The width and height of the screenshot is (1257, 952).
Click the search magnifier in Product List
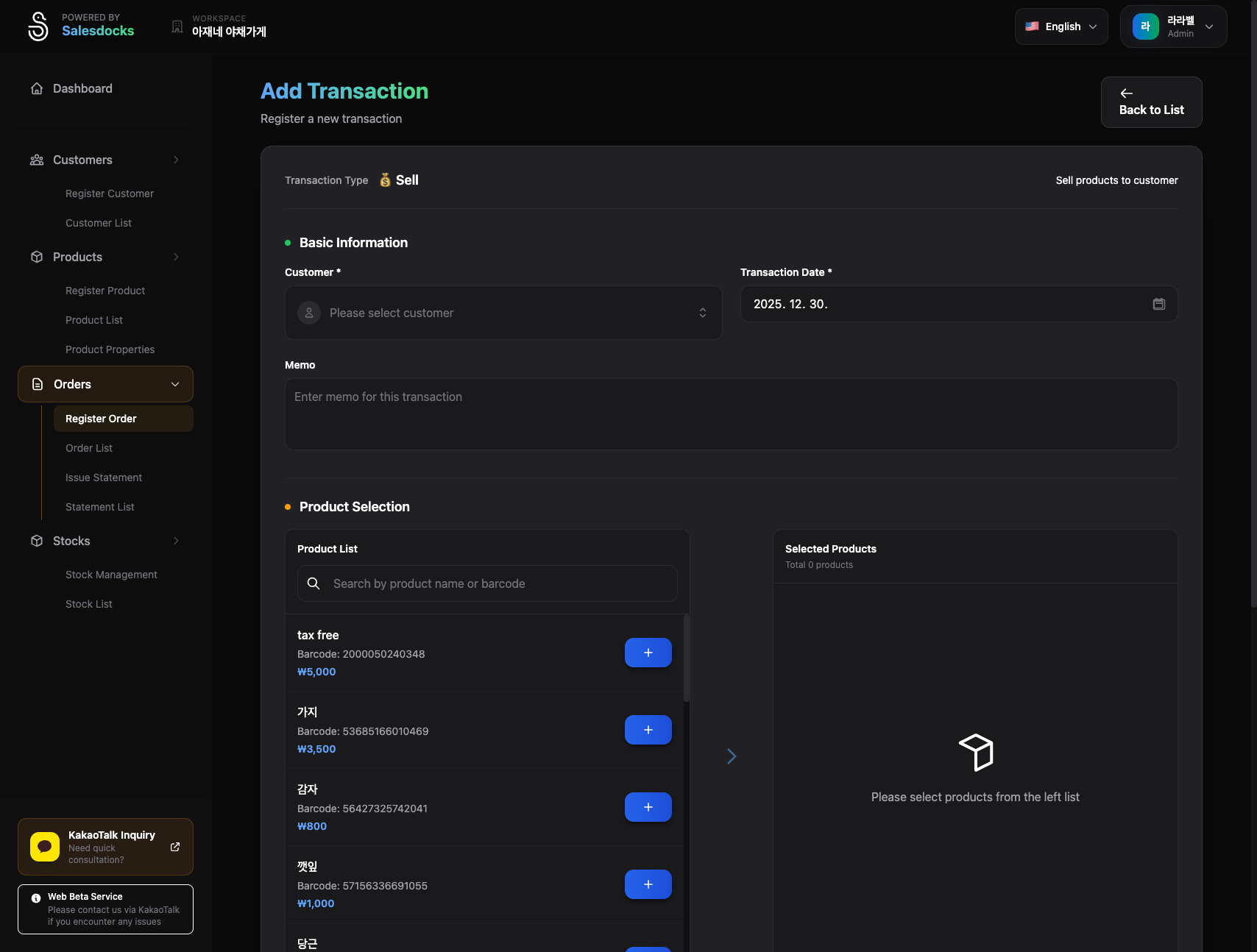(x=314, y=583)
